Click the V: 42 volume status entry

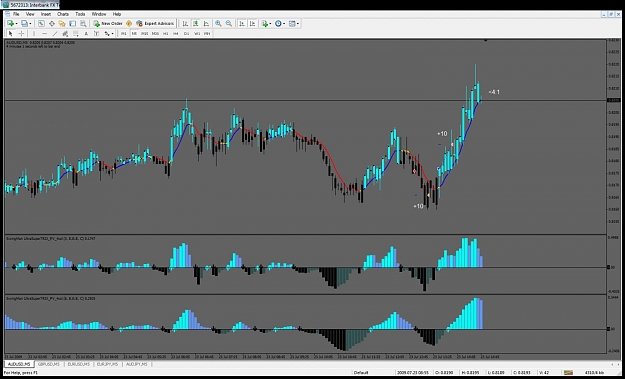click(x=543, y=373)
